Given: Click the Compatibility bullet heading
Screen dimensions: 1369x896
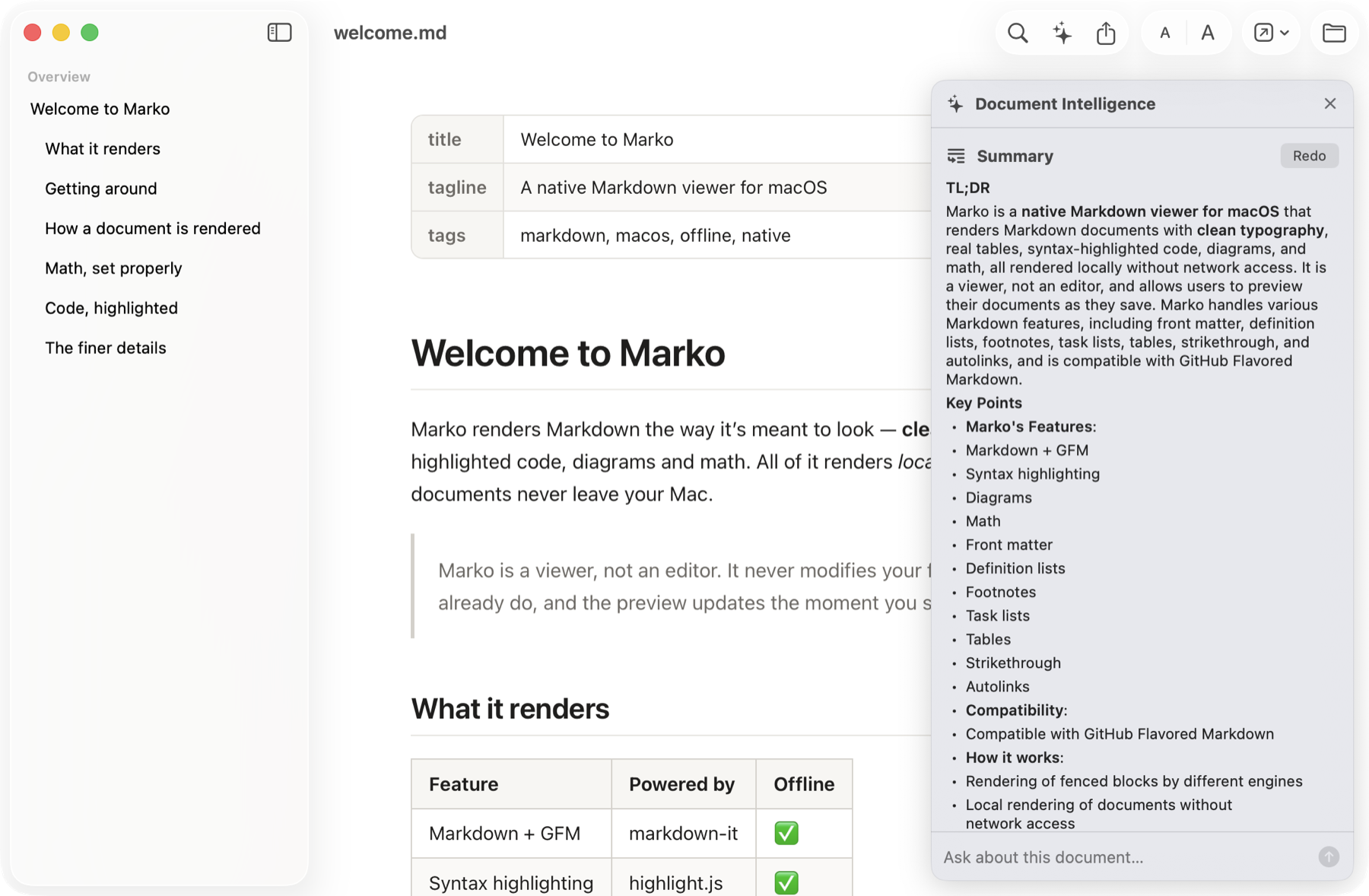Looking at the screenshot, I should pos(1016,710).
